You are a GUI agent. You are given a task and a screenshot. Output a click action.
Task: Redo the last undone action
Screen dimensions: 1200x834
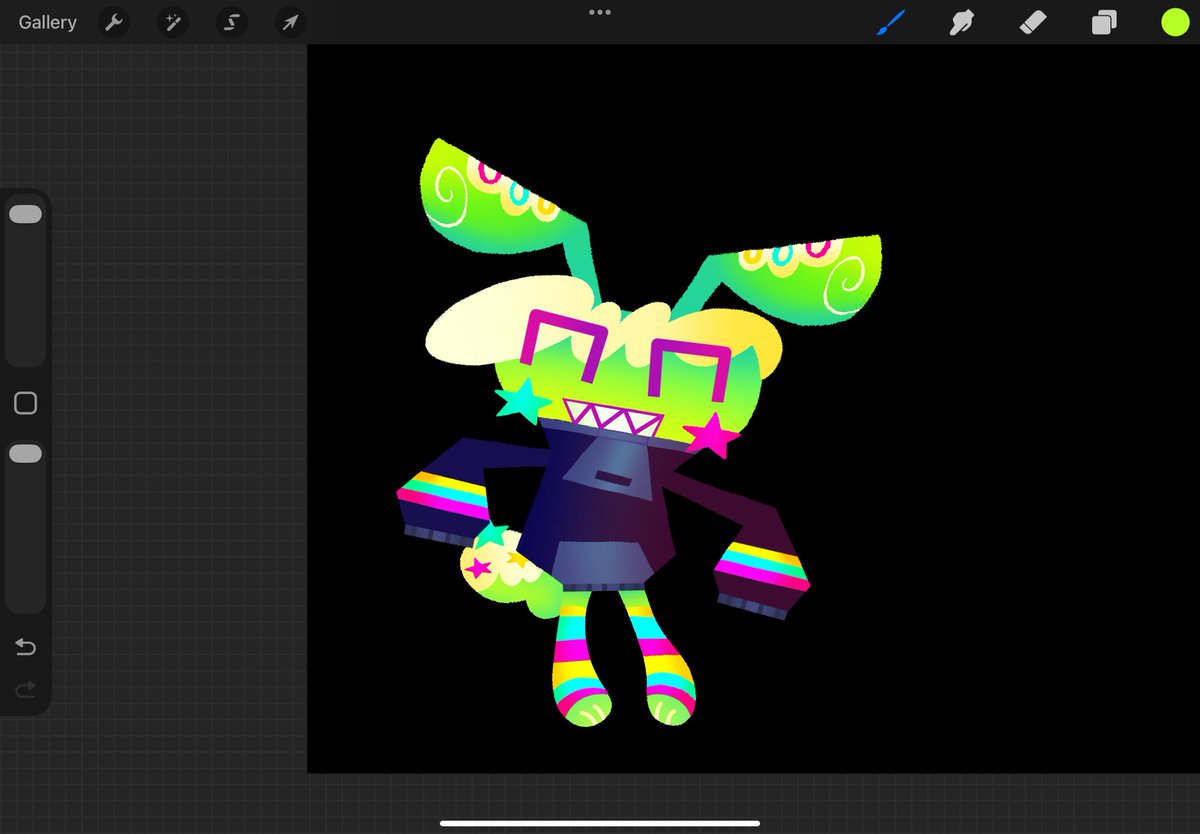click(x=25, y=689)
